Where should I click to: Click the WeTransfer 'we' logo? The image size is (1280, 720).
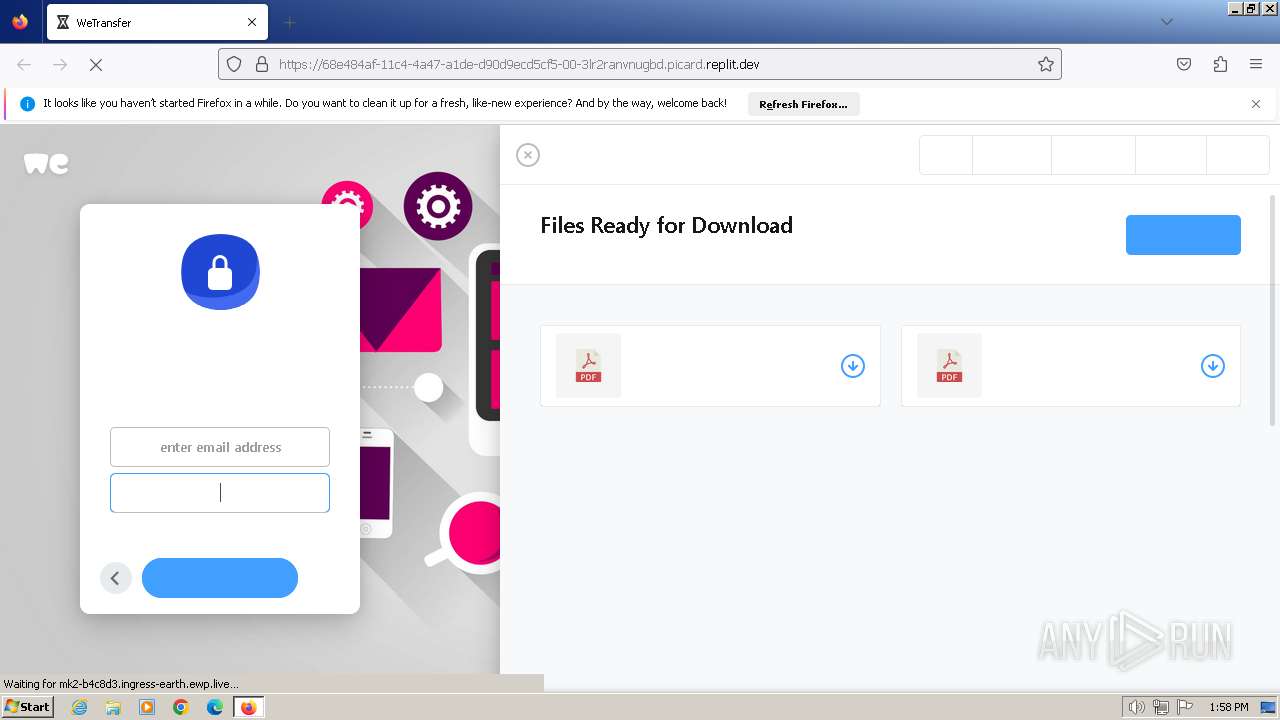click(x=46, y=164)
